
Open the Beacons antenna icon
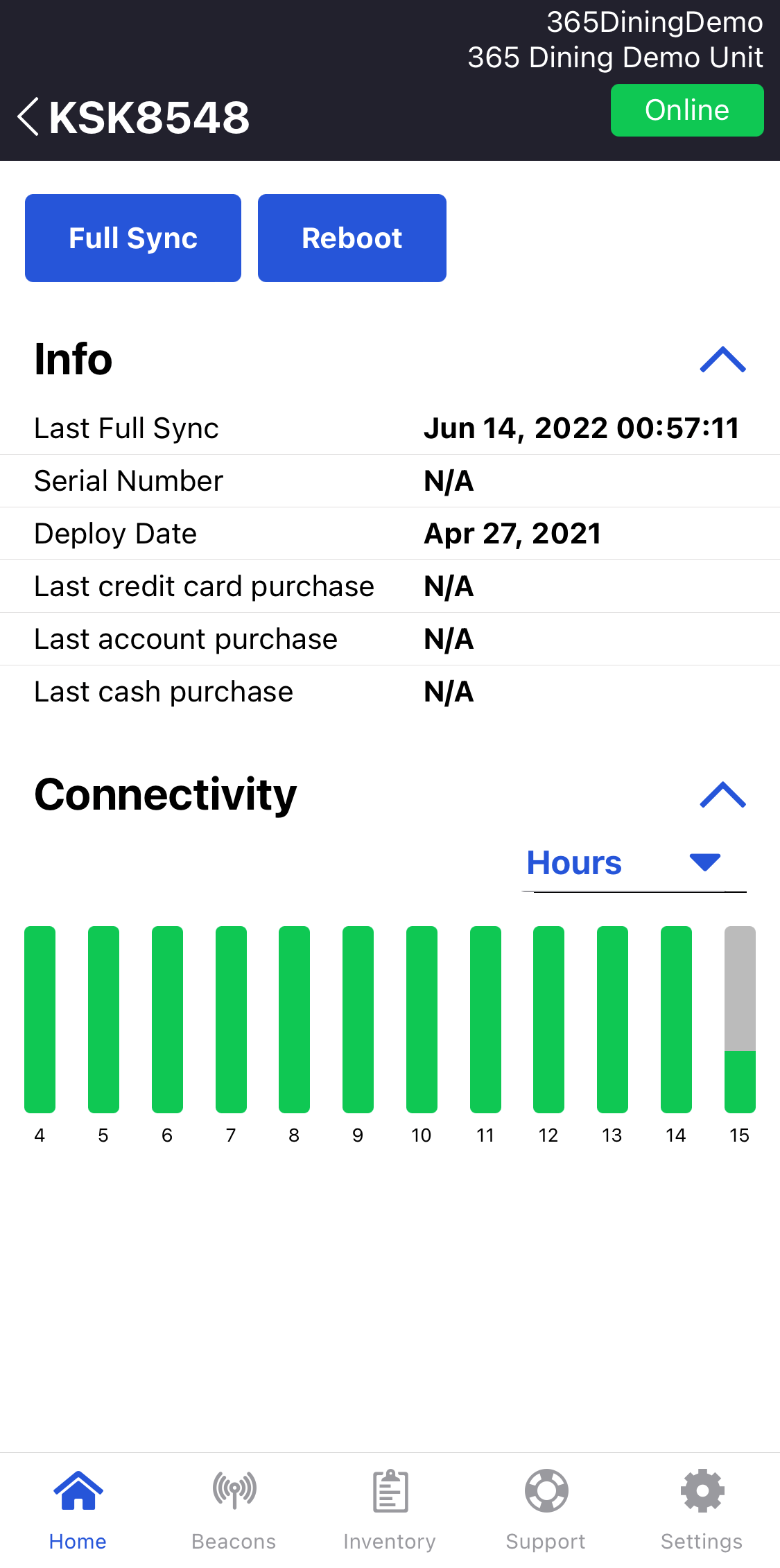tap(234, 1490)
